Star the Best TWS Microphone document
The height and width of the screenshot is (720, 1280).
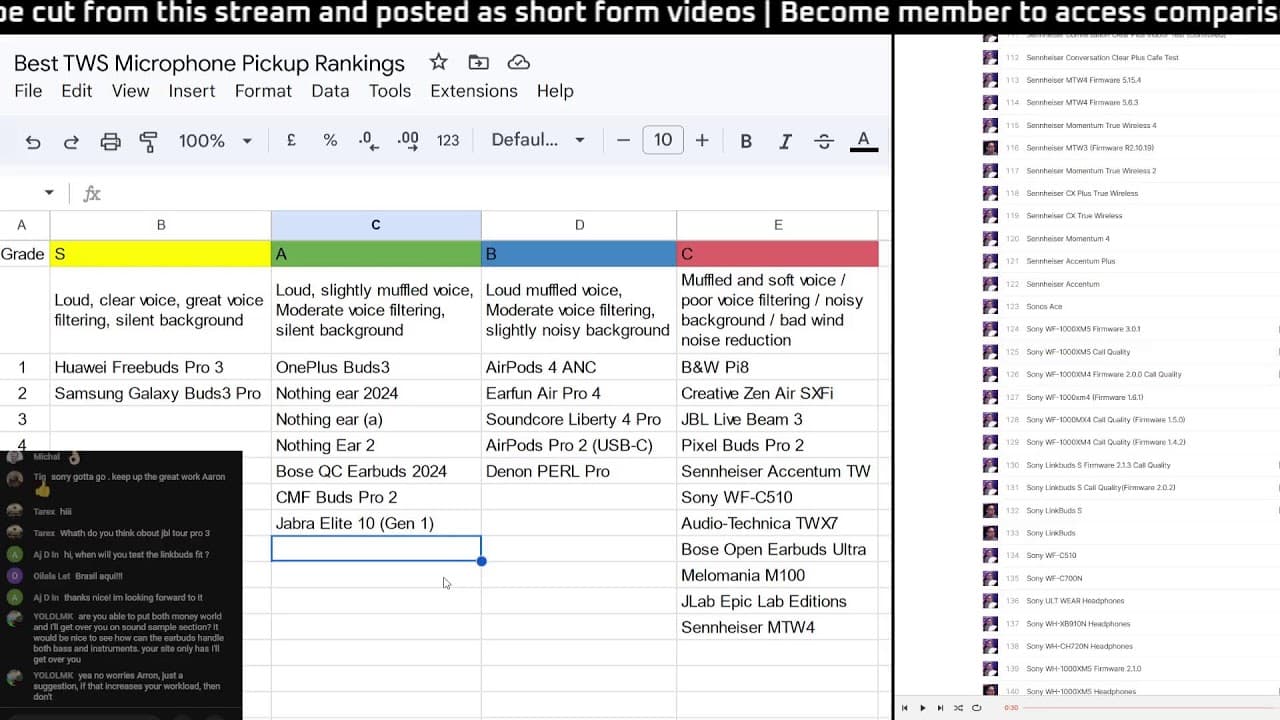438,62
